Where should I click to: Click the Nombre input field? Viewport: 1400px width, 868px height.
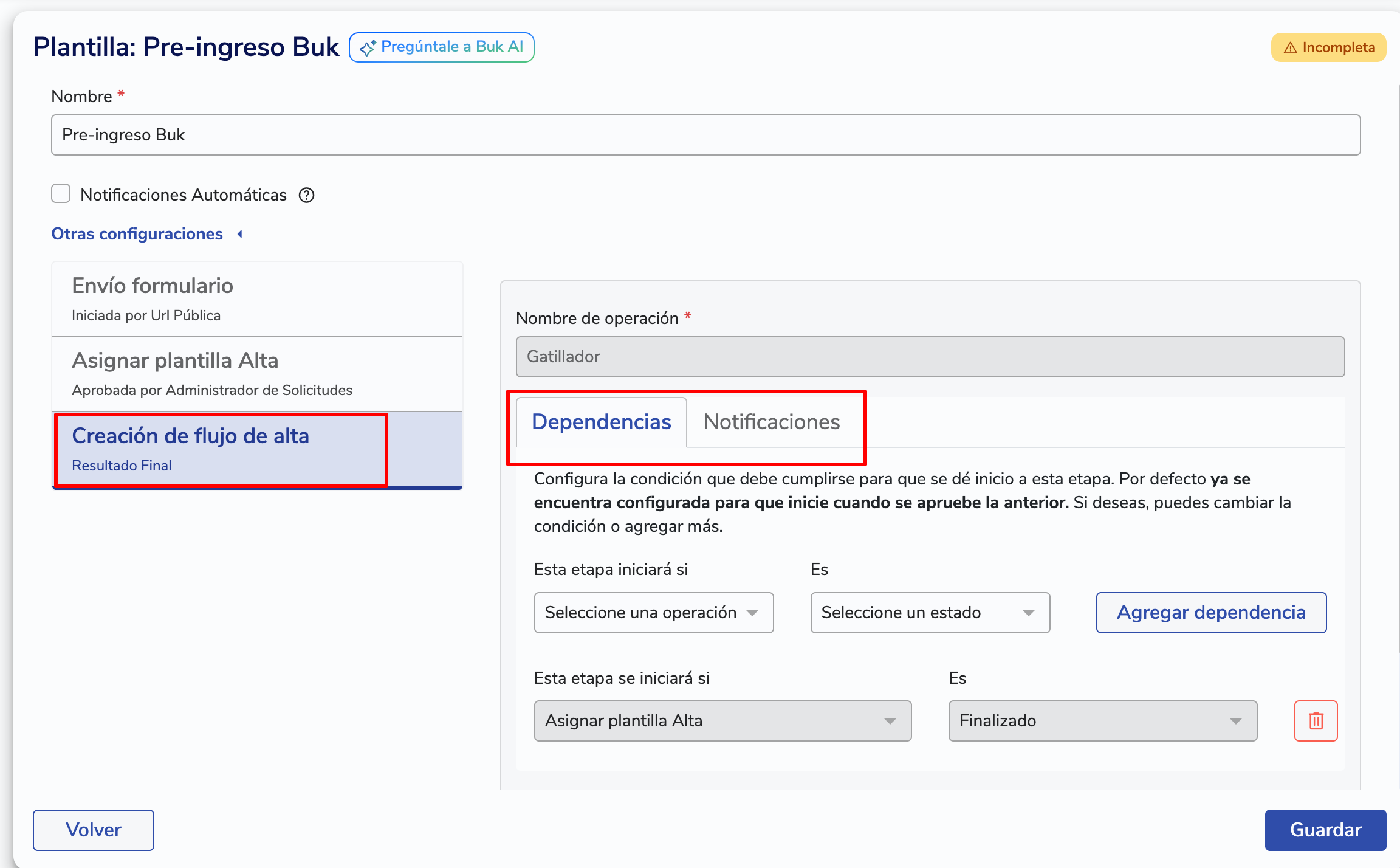point(705,135)
